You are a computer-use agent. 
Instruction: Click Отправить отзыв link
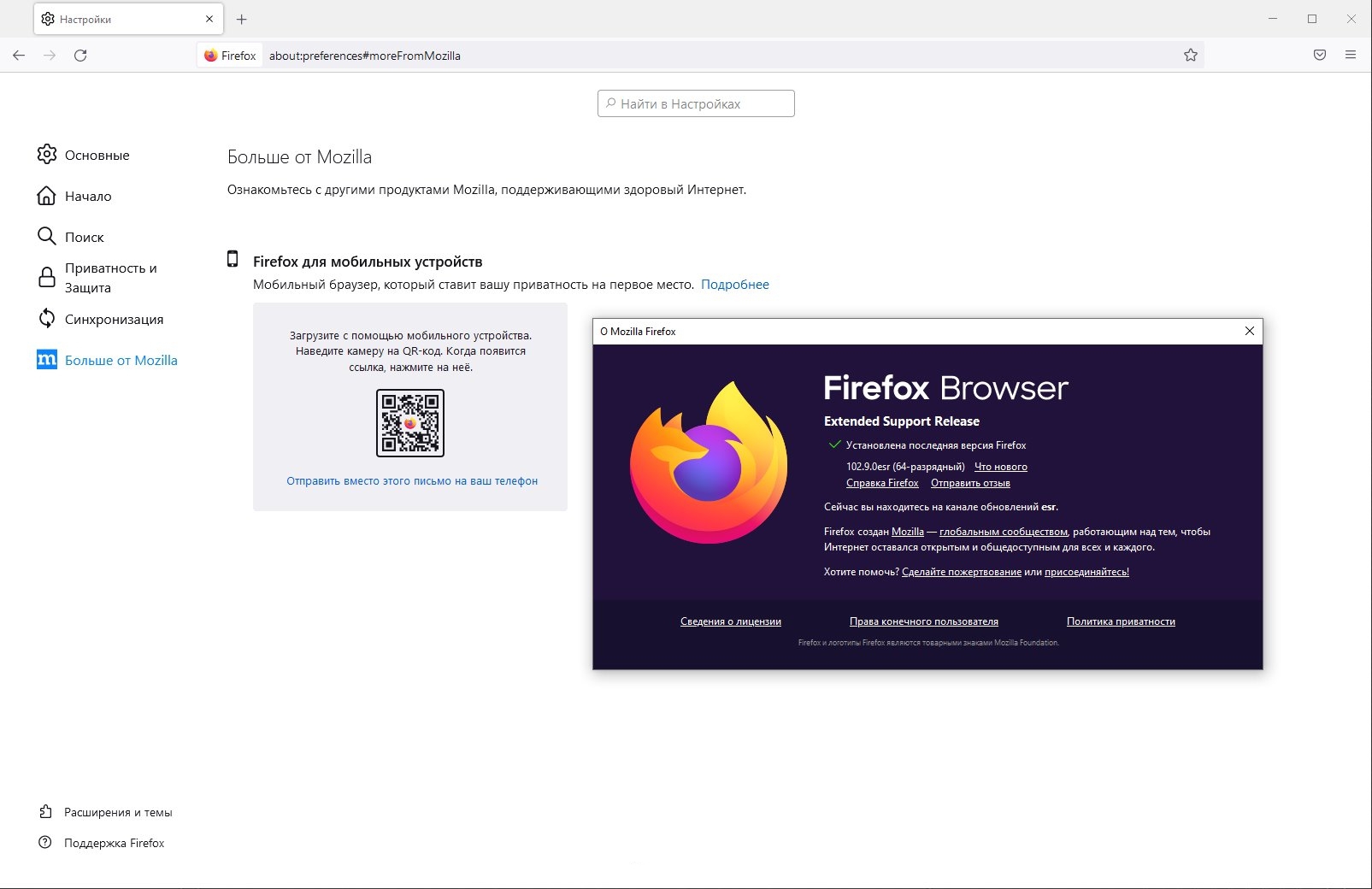(970, 483)
